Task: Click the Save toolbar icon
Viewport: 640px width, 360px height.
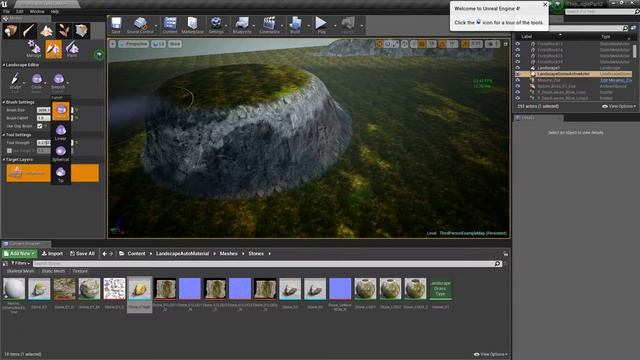Action: pyautogui.click(x=116, y=25)
